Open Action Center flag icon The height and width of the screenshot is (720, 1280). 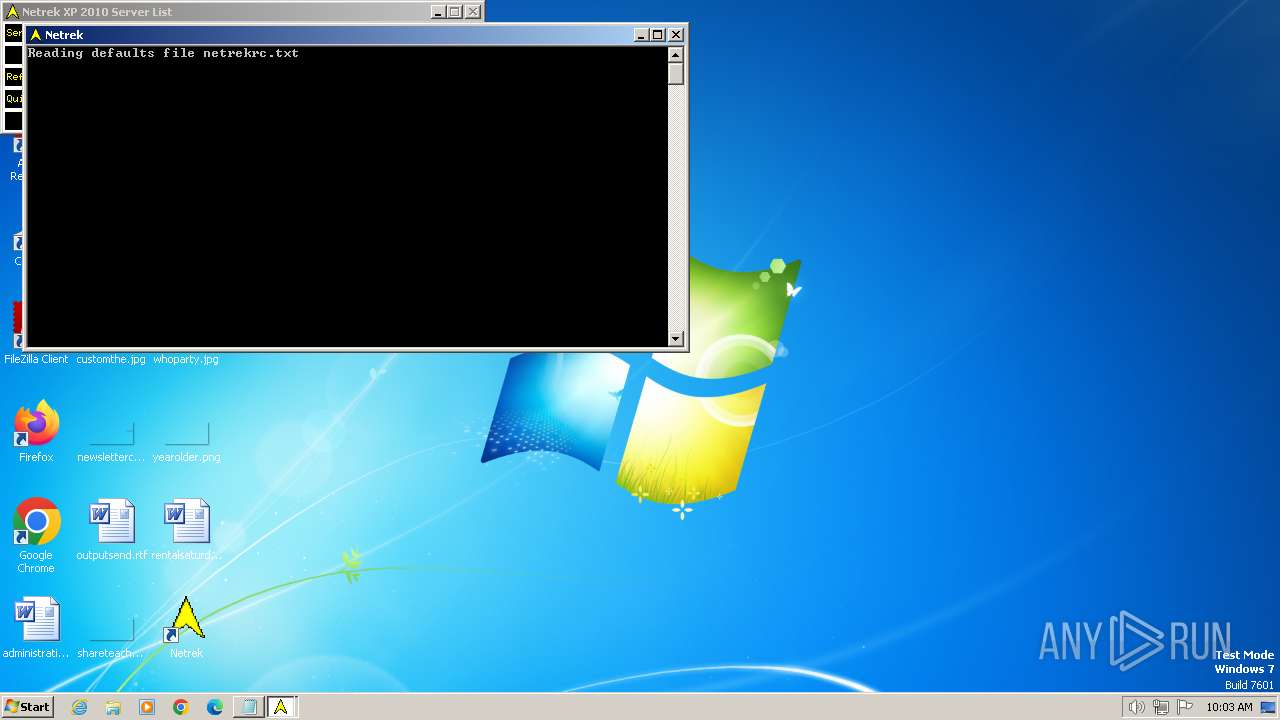[x=1185, y=707]
